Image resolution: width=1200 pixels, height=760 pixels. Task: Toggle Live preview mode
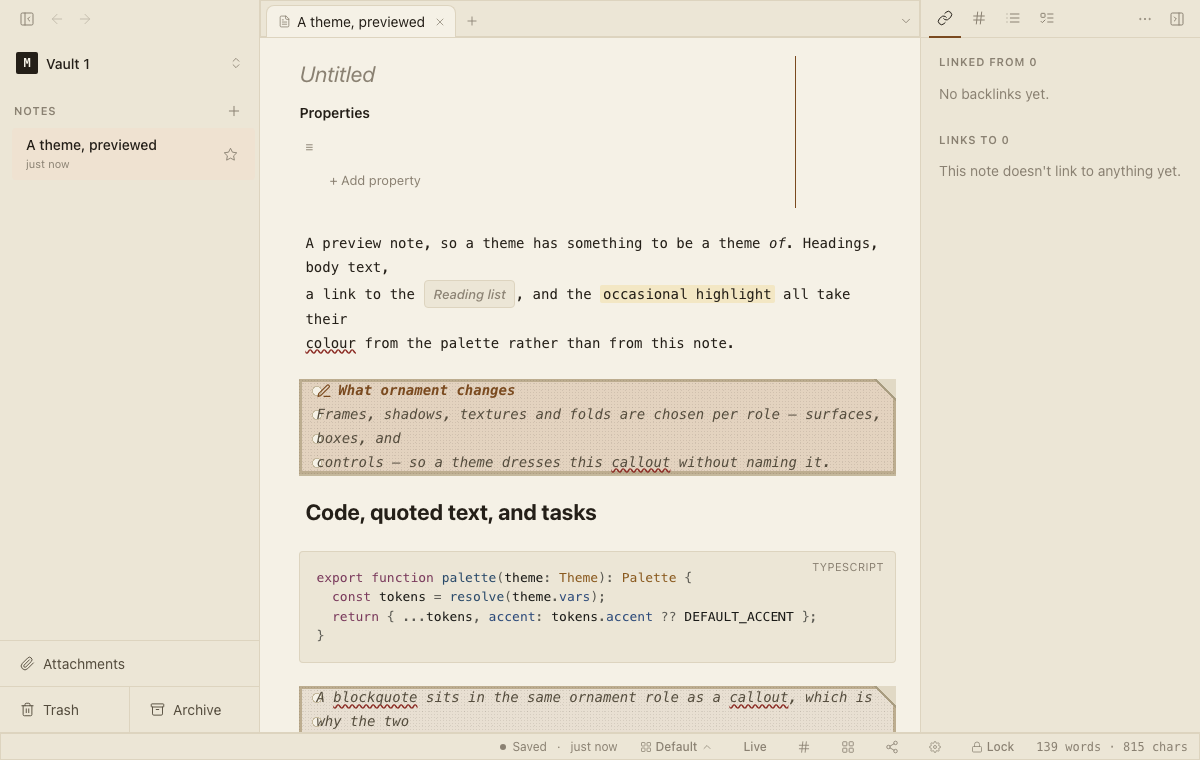tap(755, 747)
